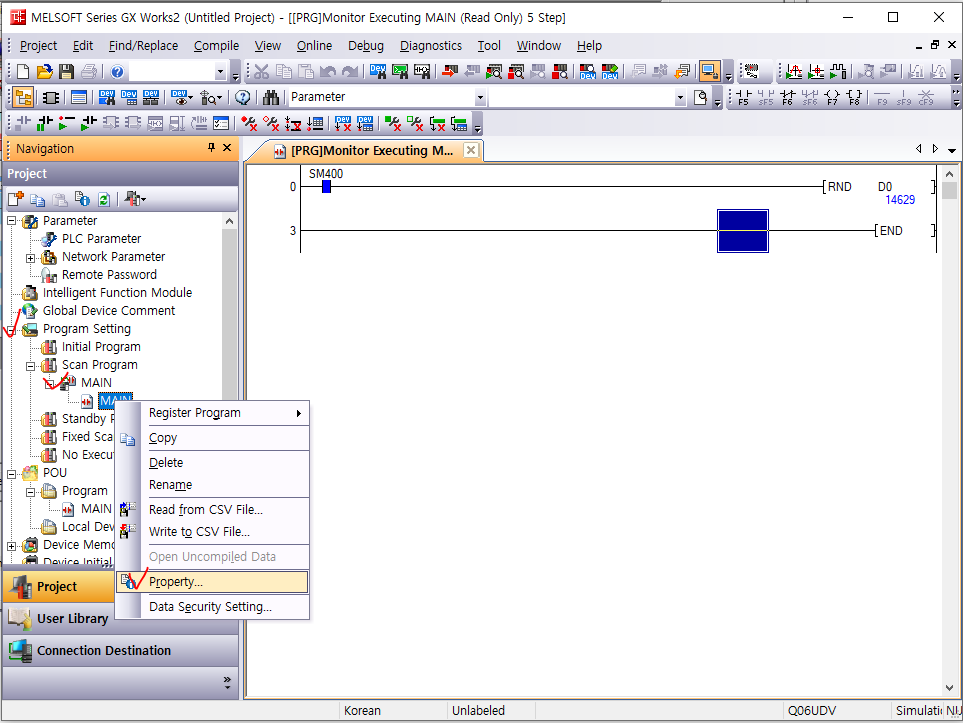
Task: Insert application instruction F8 icon
Action: (x=854, y=97)
